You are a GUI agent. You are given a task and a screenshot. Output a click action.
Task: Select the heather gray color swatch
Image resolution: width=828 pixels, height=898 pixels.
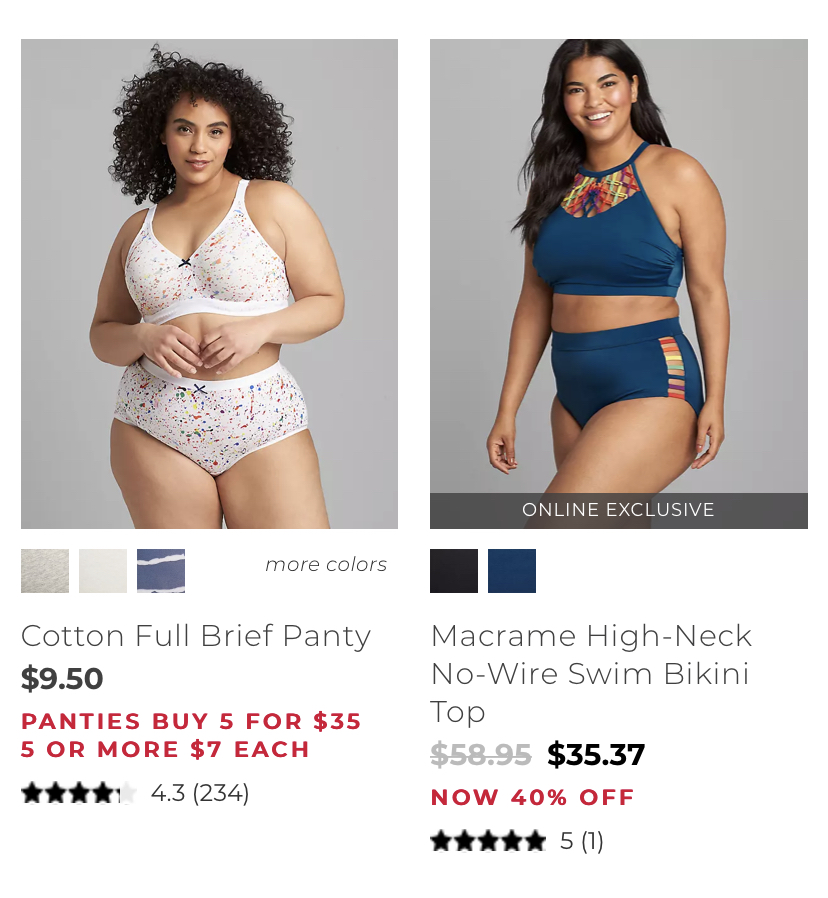click(45, 570)
